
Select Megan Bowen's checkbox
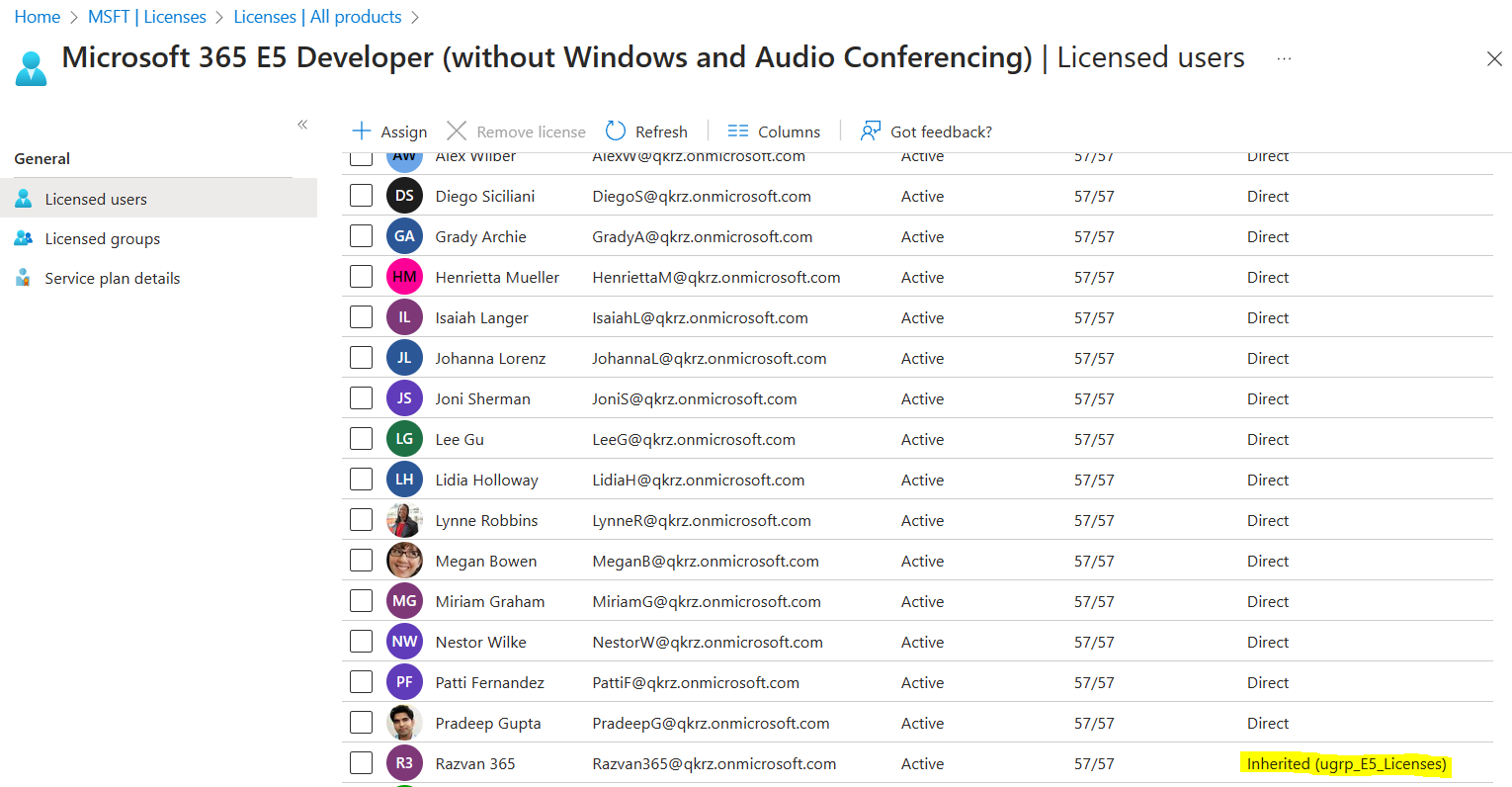pos(361,560)
